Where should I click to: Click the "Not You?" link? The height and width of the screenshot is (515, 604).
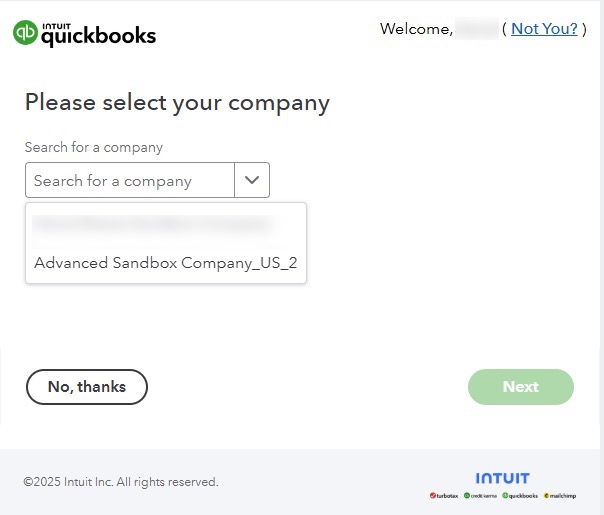(544, 29)
